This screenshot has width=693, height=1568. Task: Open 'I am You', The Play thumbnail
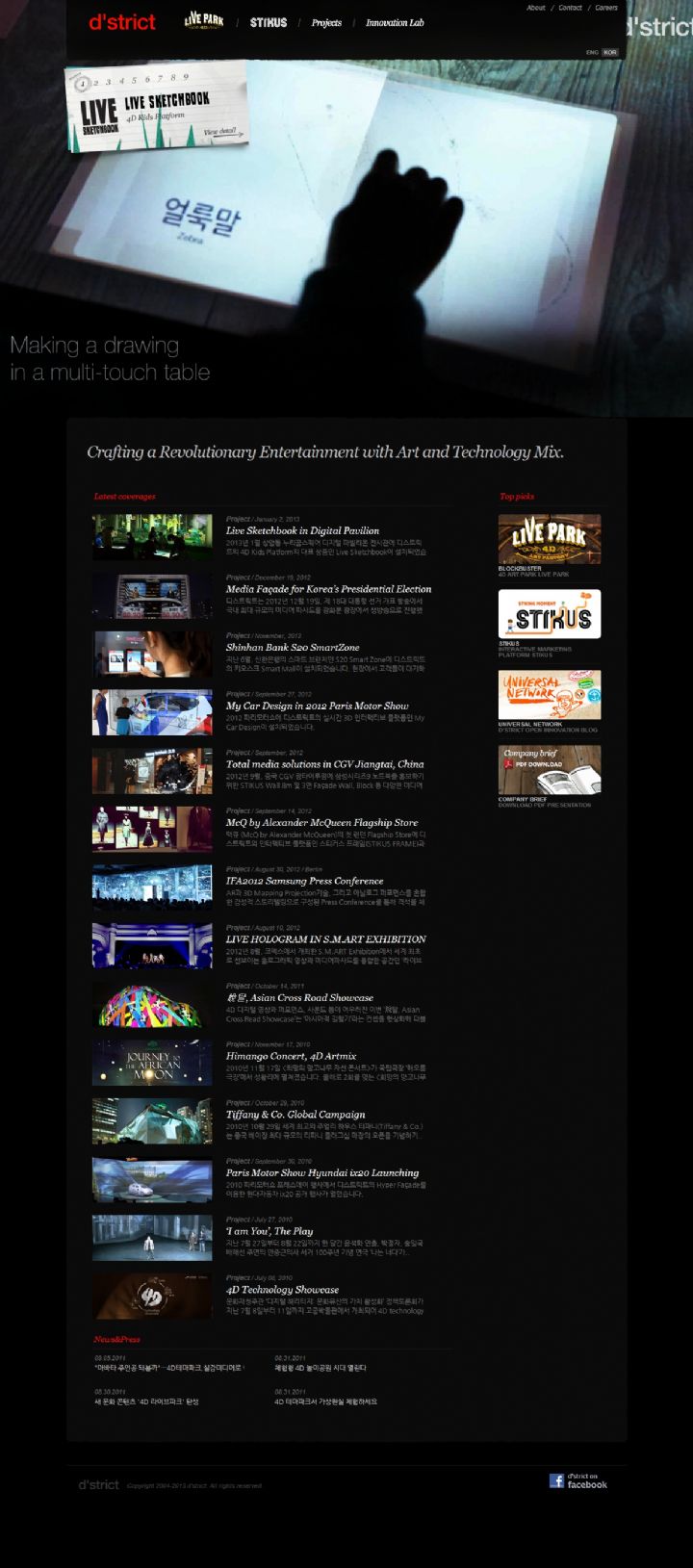click(152, 1238)
